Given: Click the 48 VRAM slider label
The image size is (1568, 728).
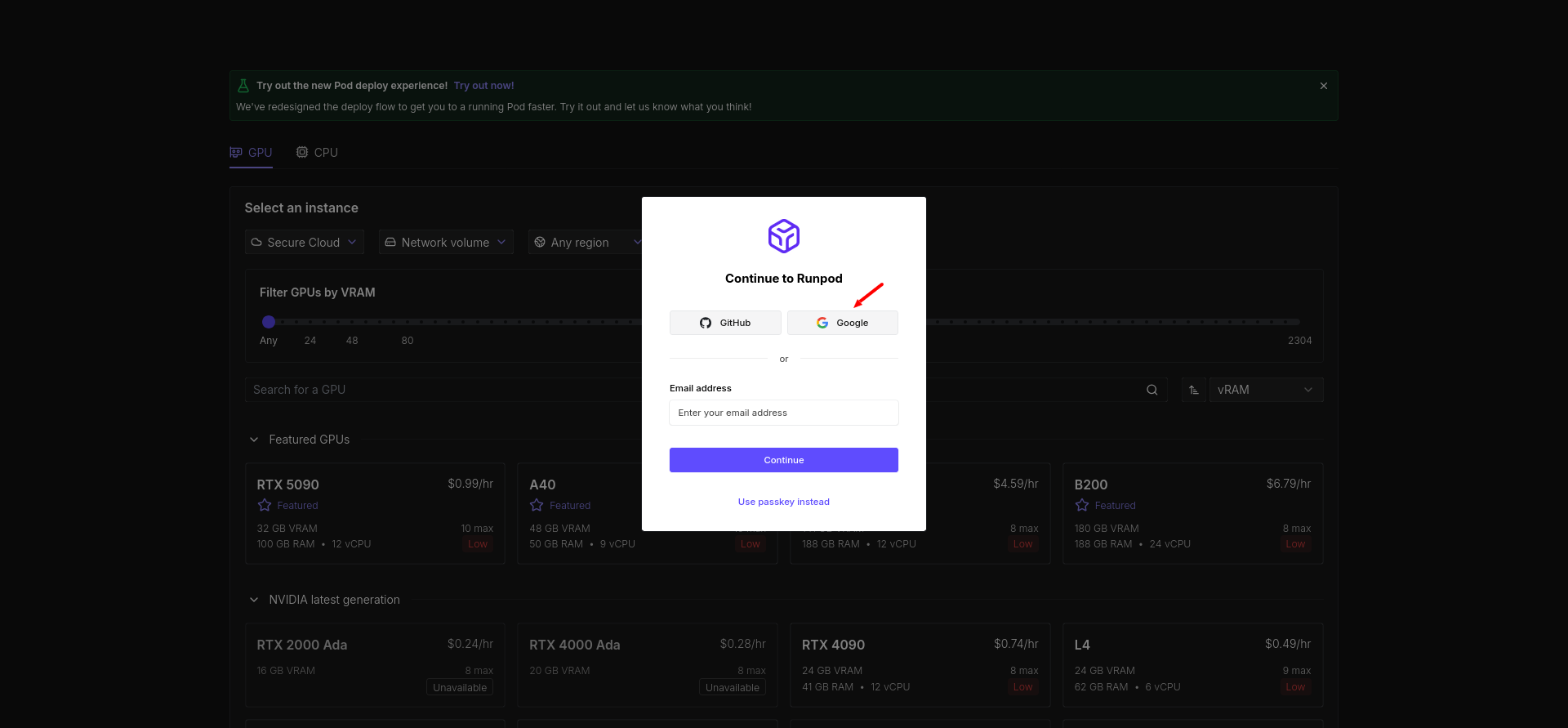Looking at the screenshot, I should [352, 341].
